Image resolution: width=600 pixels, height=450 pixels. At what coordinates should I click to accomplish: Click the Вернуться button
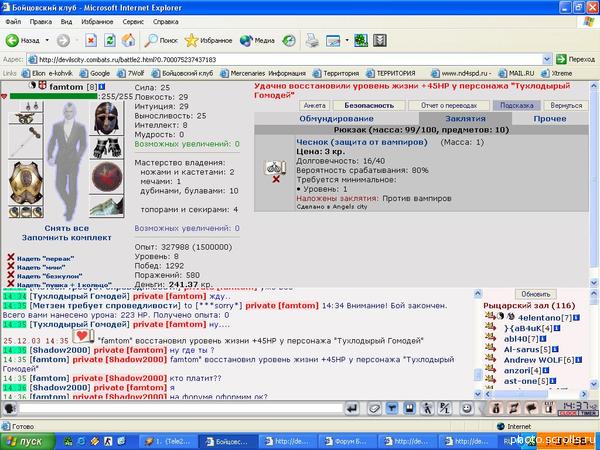point(566,105)
